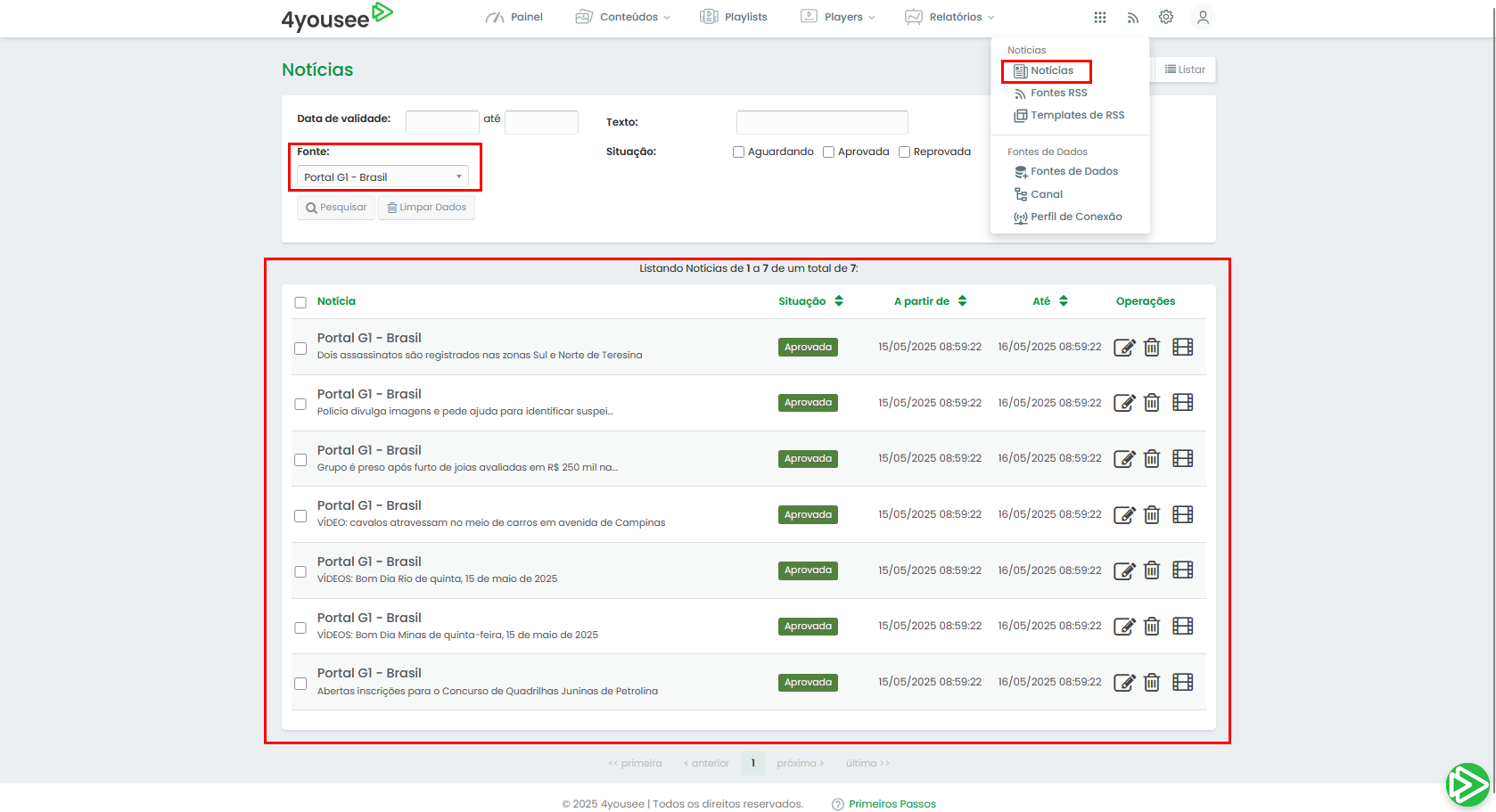Viewport: 1496px width, 812px height.
Task: Delete the Polícia divulga imagens news
Action: coord(1152,403)
